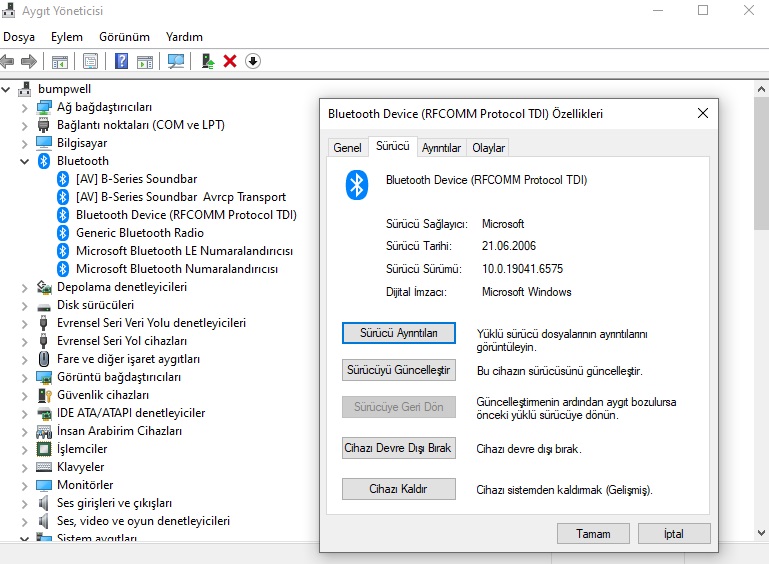Click the display adapter icon beside Görüntü bağdaştırıcıları
The width and height of the screenshot is (769, 564).
[44, 377]
